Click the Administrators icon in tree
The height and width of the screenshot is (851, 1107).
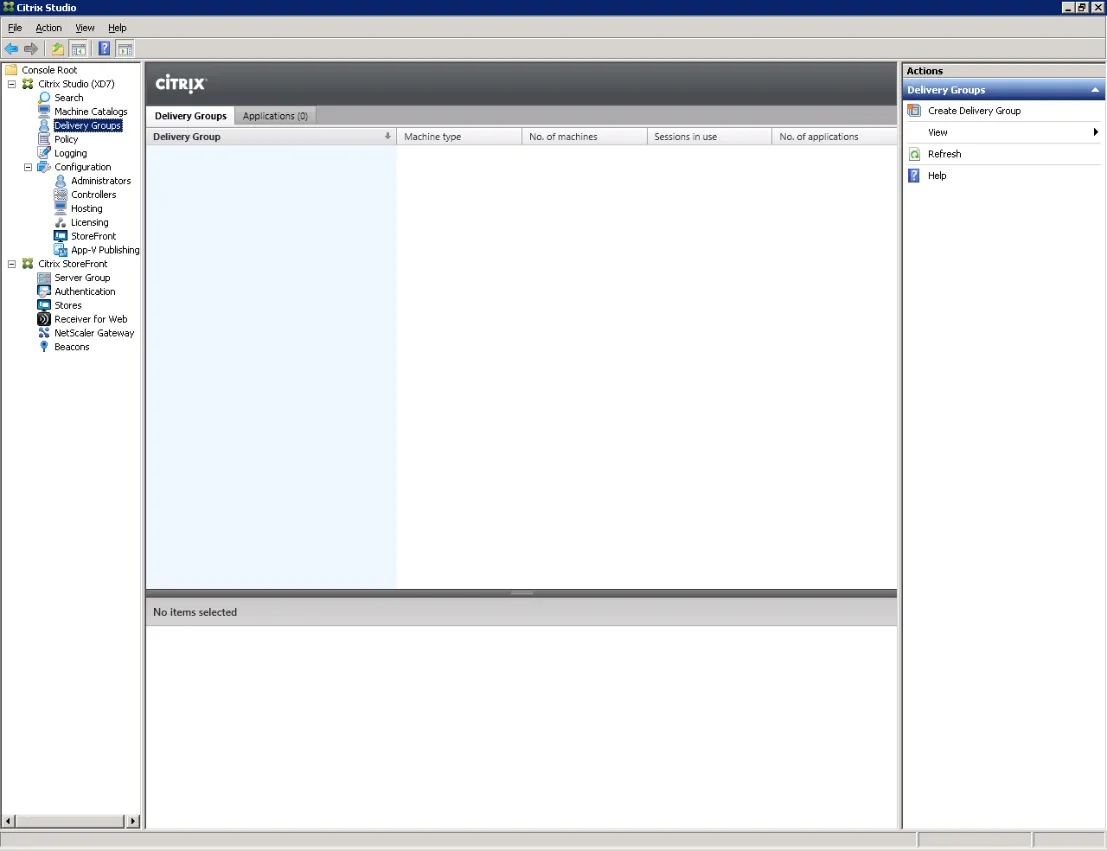[x=61, y=181]
